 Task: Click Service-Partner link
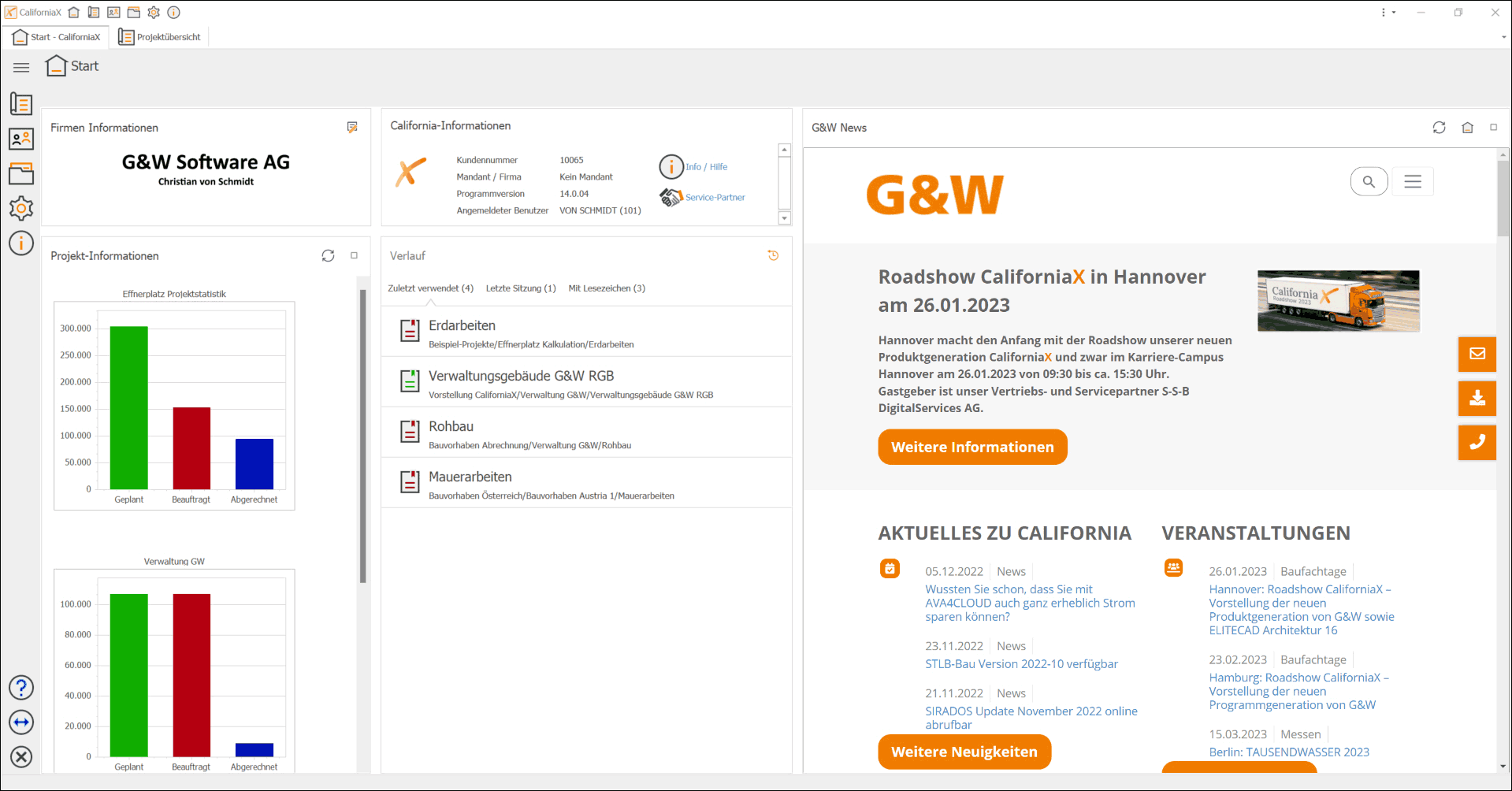tap(715, 198)
